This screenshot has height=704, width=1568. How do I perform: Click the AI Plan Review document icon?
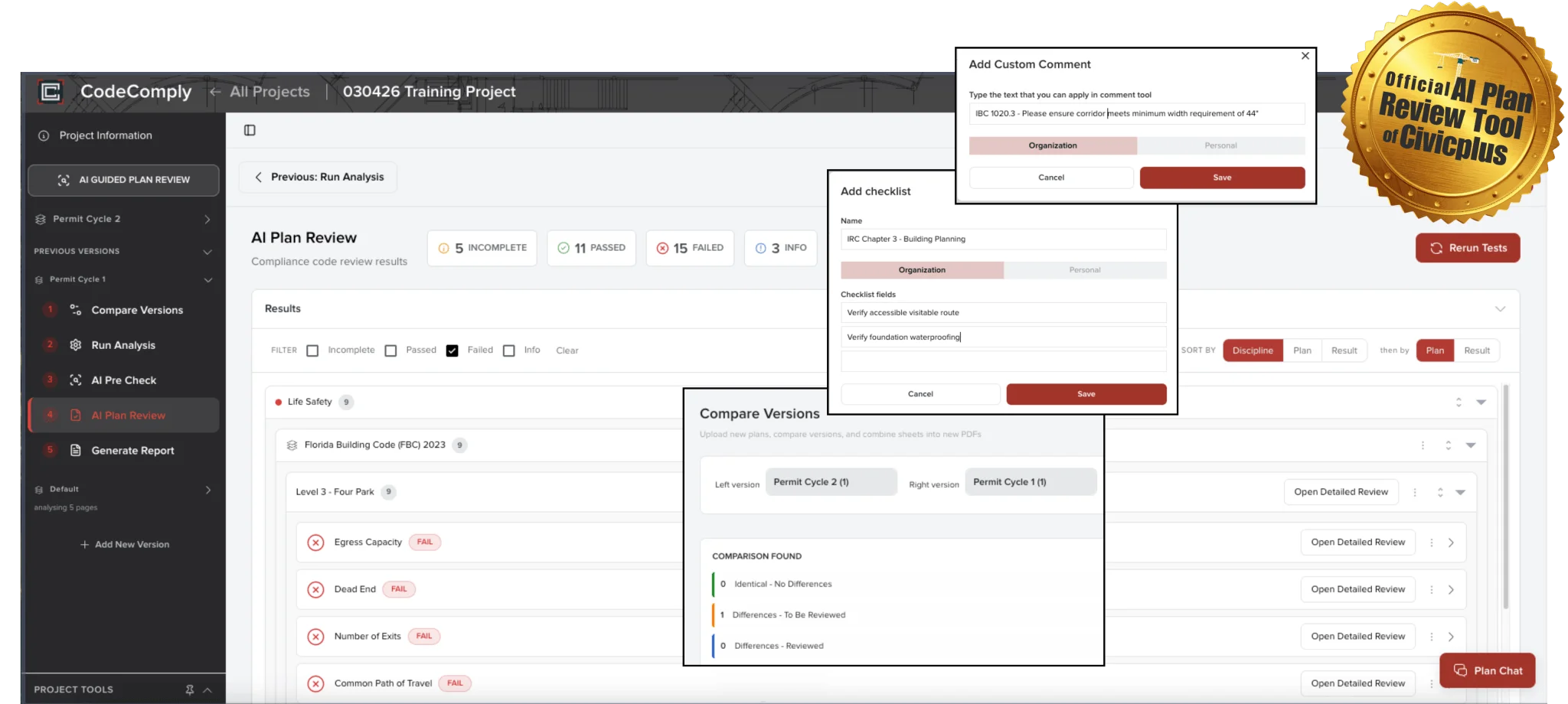(76, 416)
